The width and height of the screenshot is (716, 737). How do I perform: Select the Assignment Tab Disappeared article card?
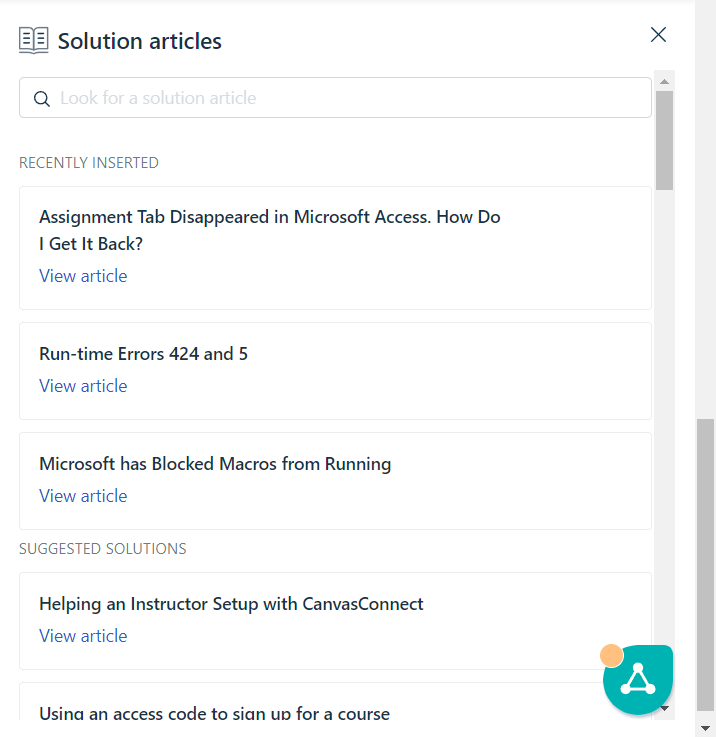(x=335, y=248)
